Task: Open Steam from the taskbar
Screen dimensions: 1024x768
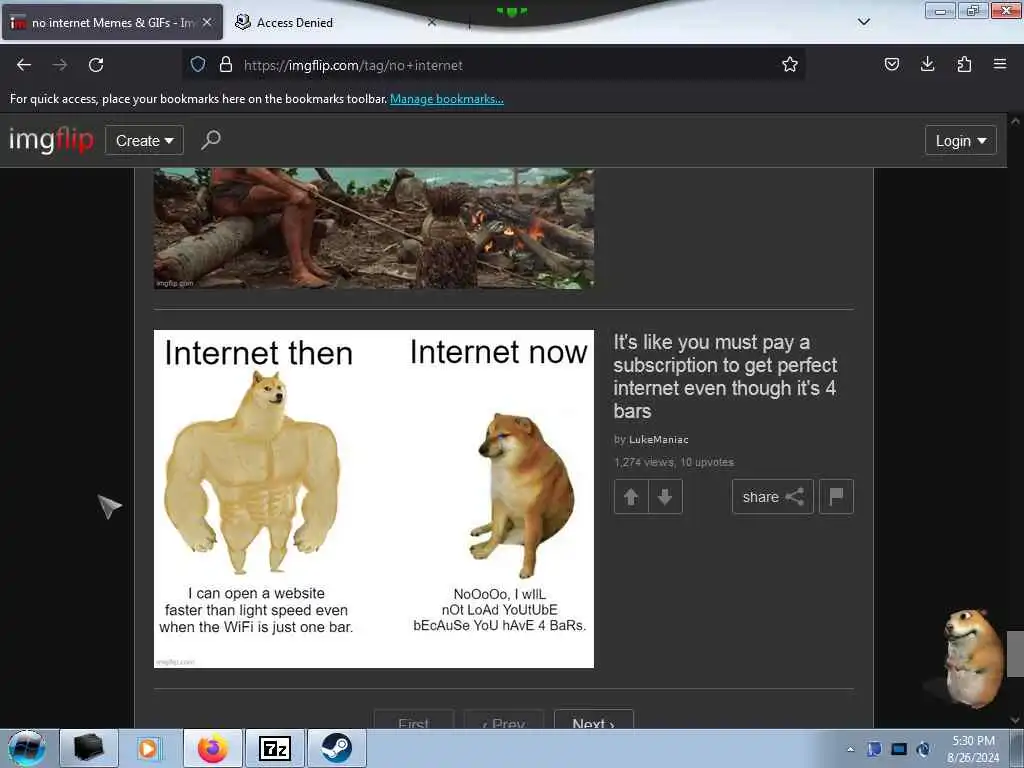Action: (x=336, y=748)
